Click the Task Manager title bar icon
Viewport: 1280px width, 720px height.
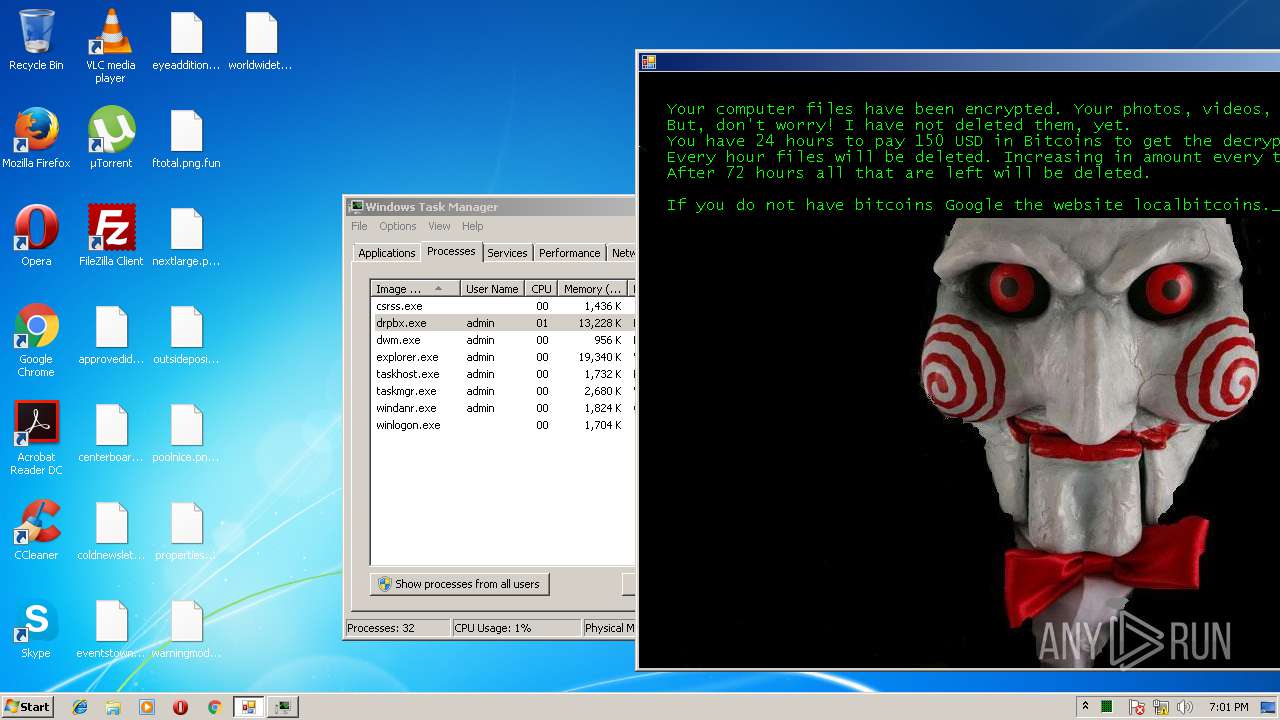[356, 207]
